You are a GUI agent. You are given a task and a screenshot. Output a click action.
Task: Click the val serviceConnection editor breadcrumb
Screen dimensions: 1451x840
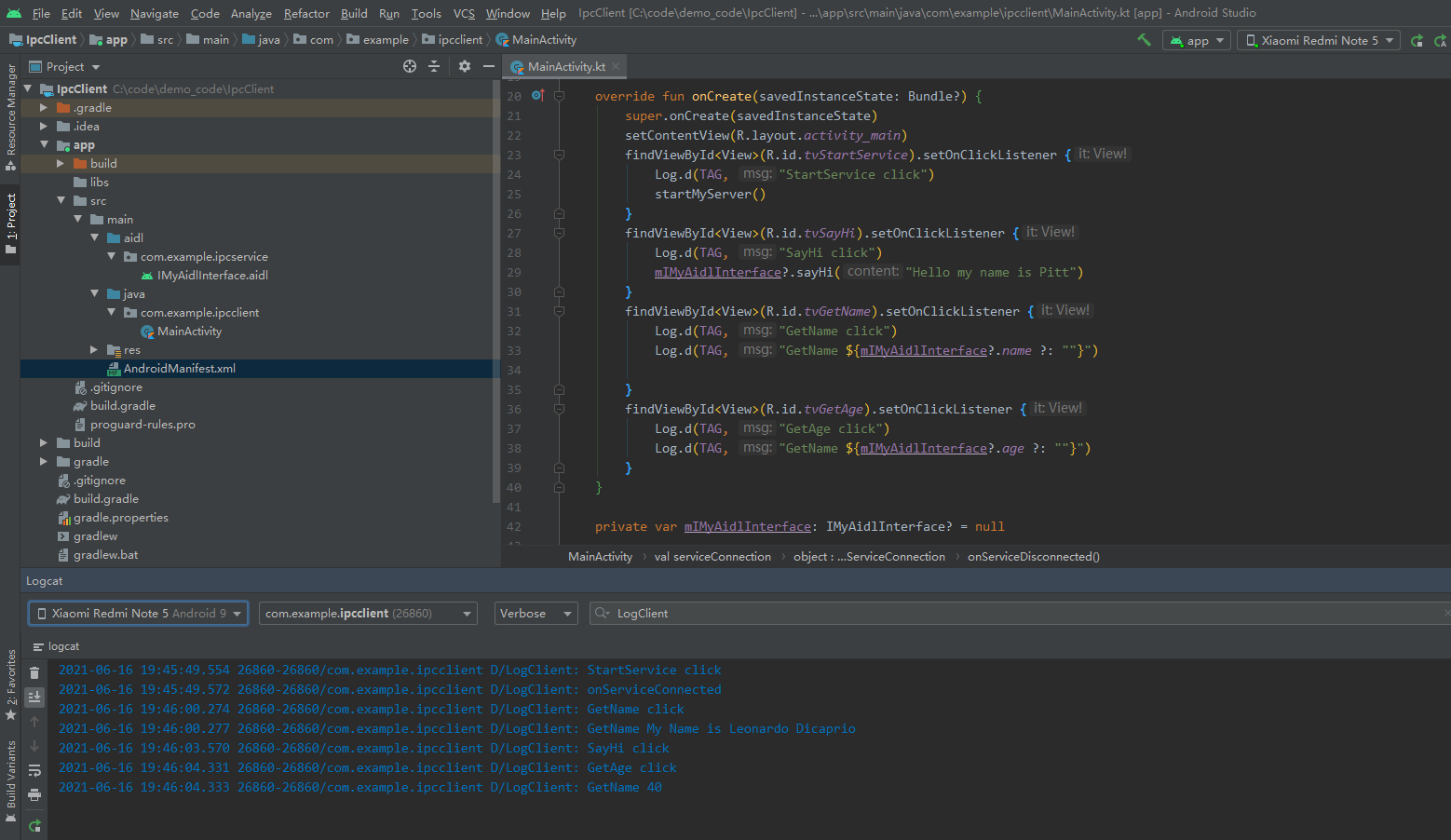[x=712, y=556]
